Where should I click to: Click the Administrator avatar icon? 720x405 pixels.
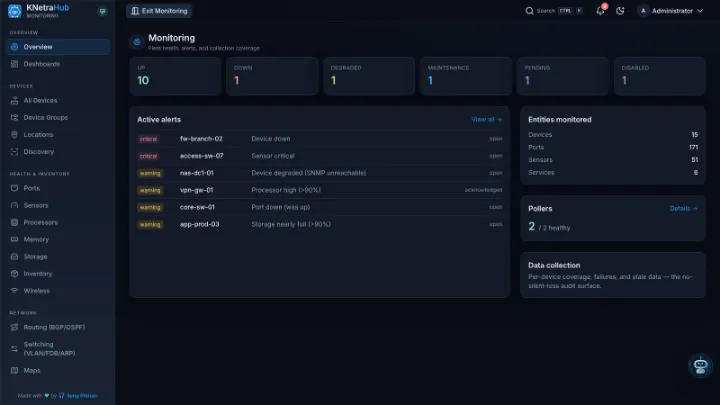tap(643, 11)
